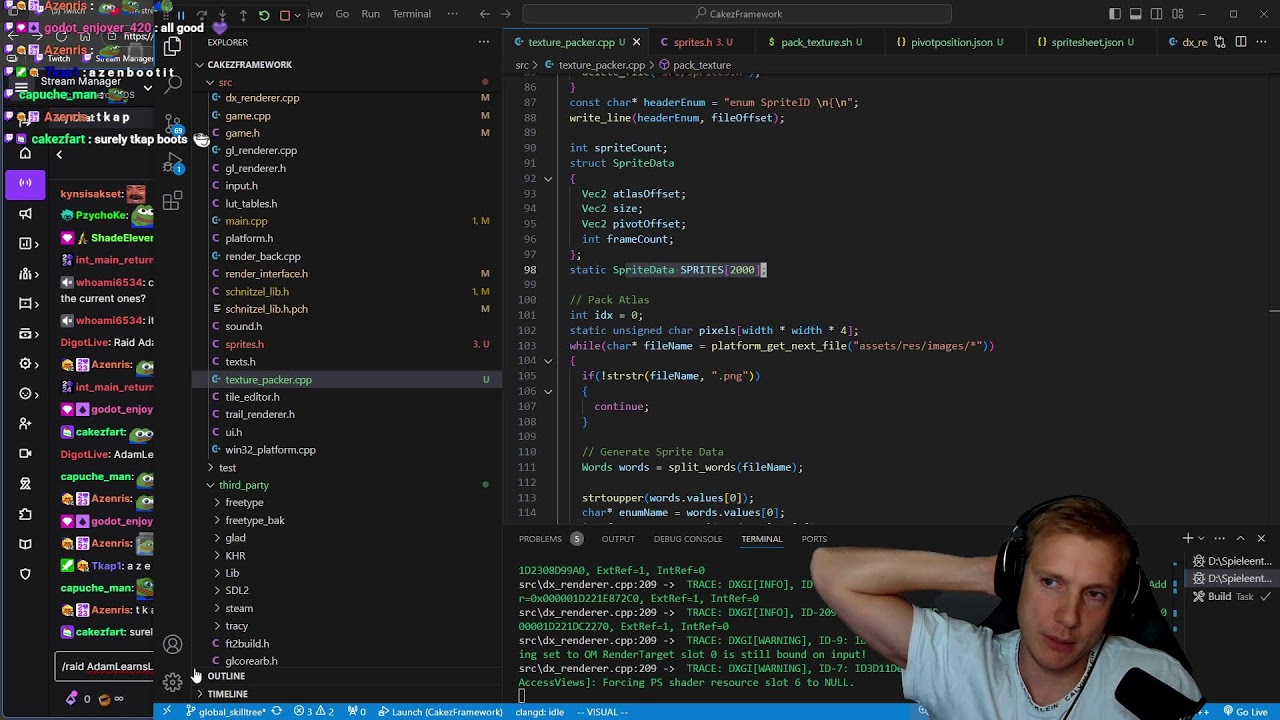Screen dimensions: 1280x720
Task: Click global_skilltree branch in status bar
Action: (x=225, y=712)
